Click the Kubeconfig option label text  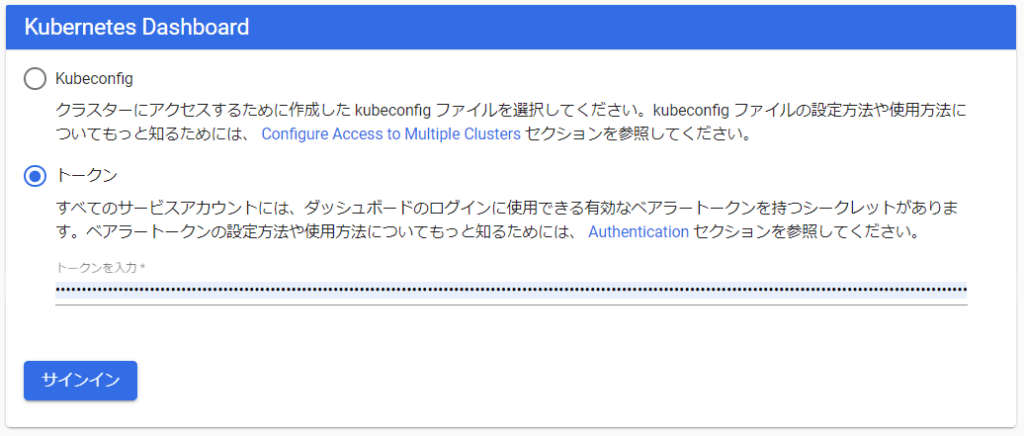click(95, 79)
